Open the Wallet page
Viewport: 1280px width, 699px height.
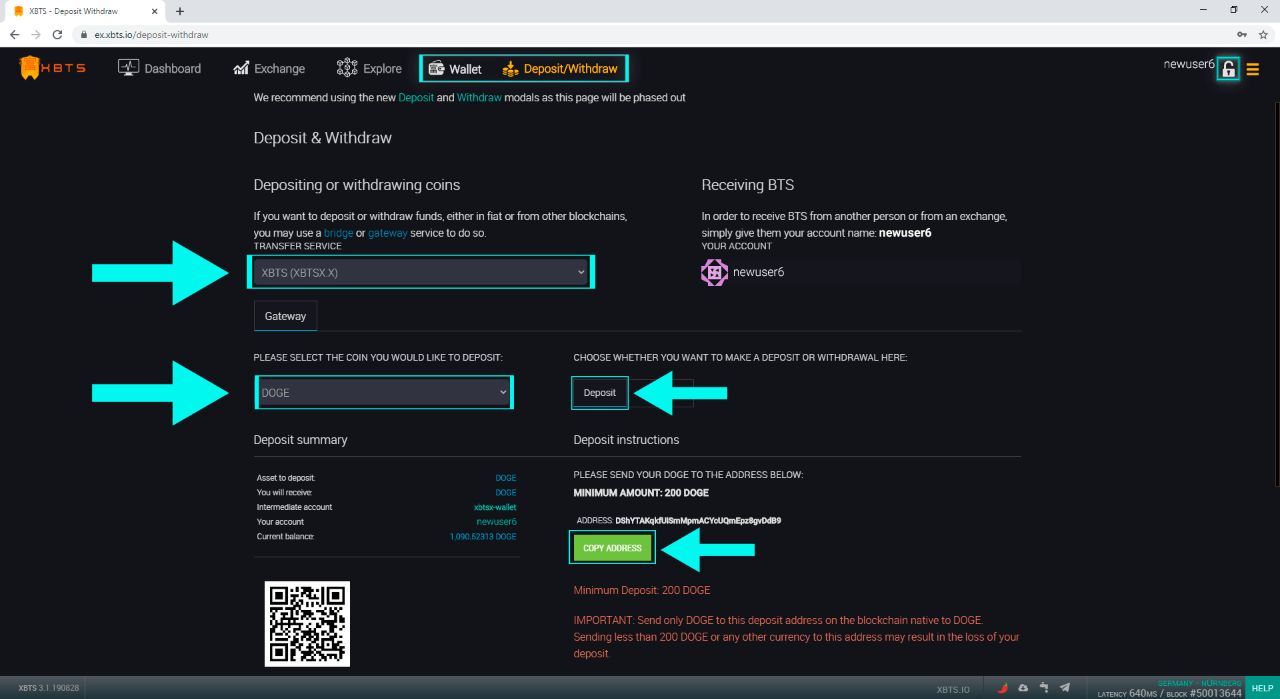pos(455,69)
